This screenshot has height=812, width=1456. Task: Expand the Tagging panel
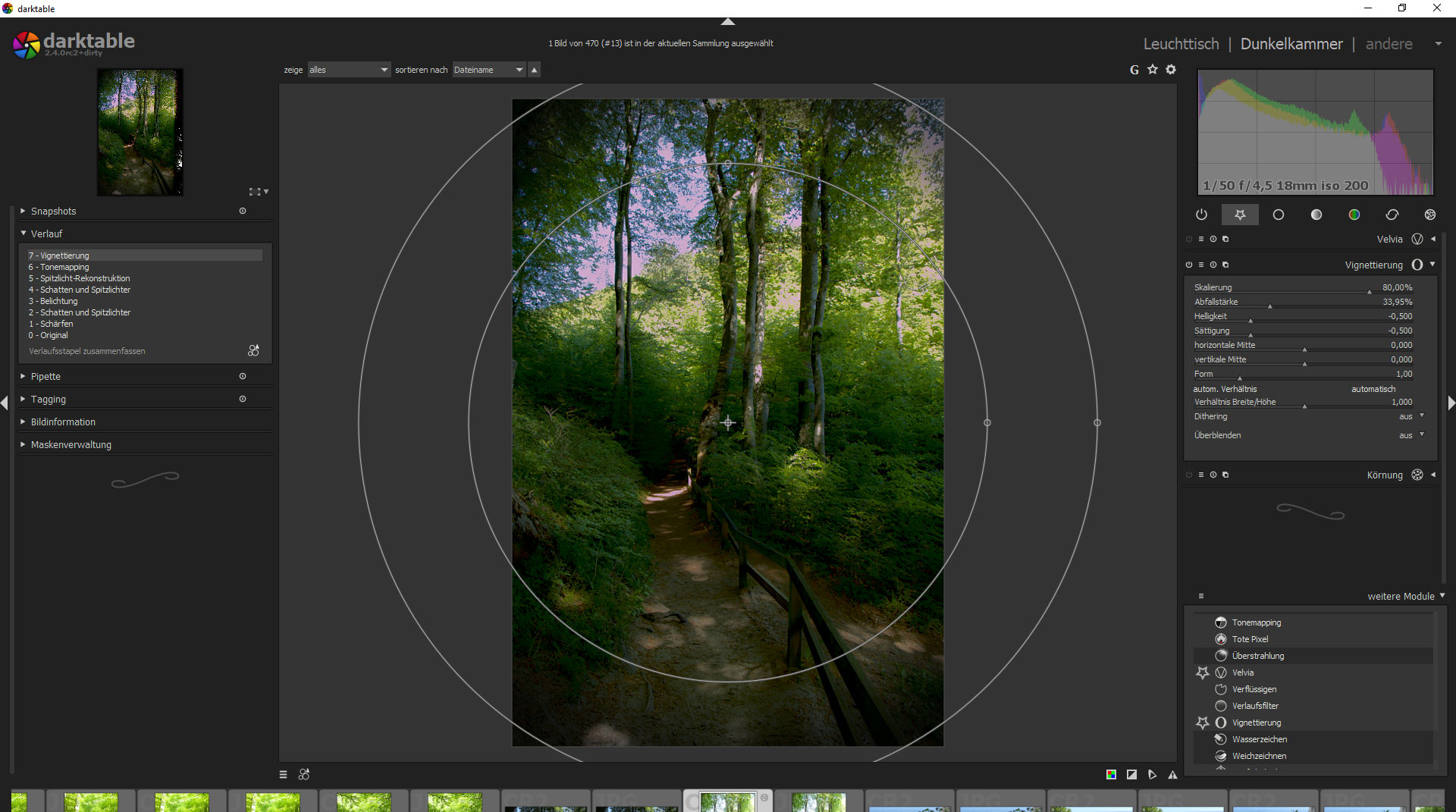[x=48, y=399]
